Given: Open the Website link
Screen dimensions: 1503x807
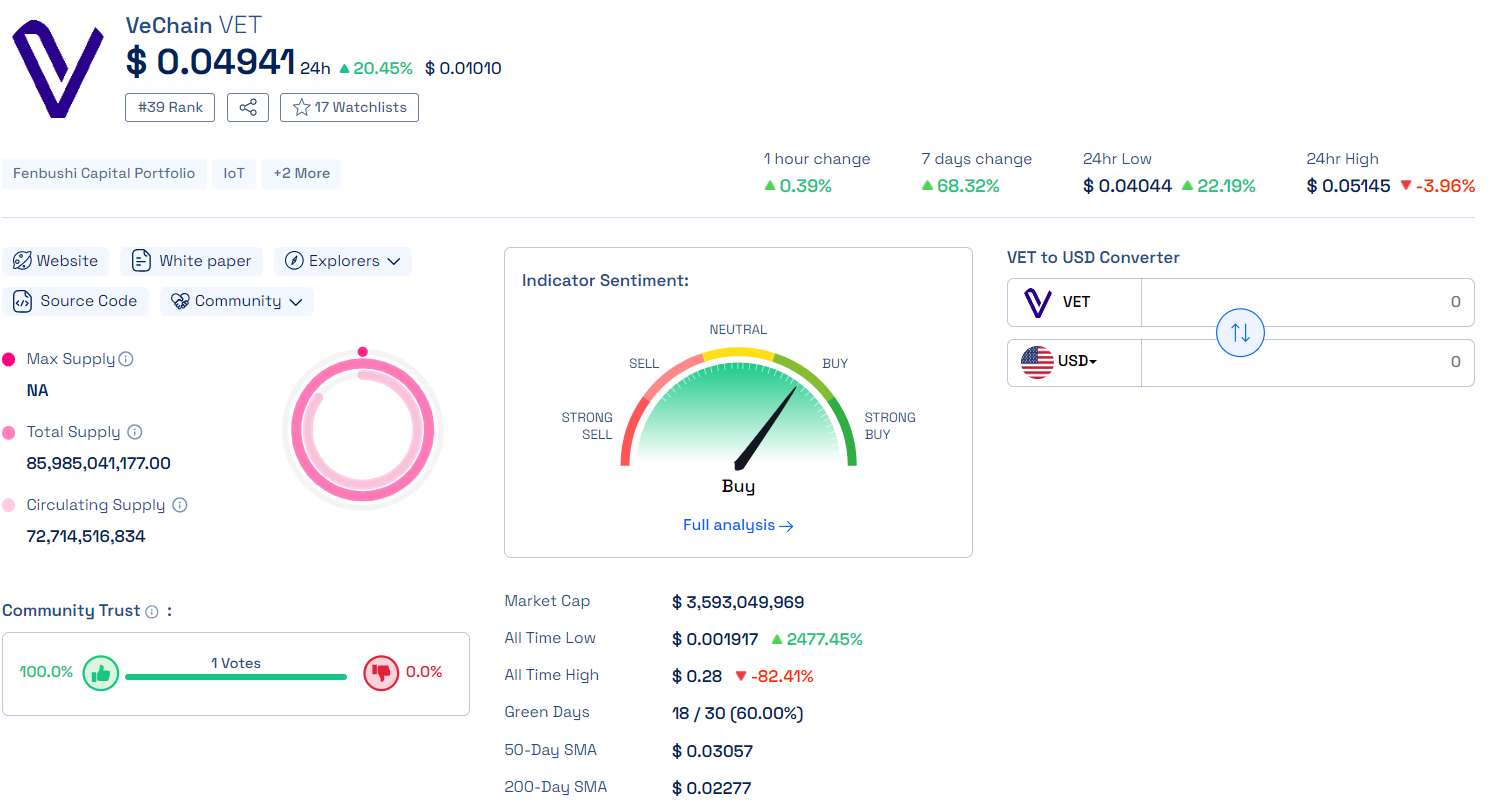Looking at the screenshot, I should pyautogui.click(x=56, y=261).
